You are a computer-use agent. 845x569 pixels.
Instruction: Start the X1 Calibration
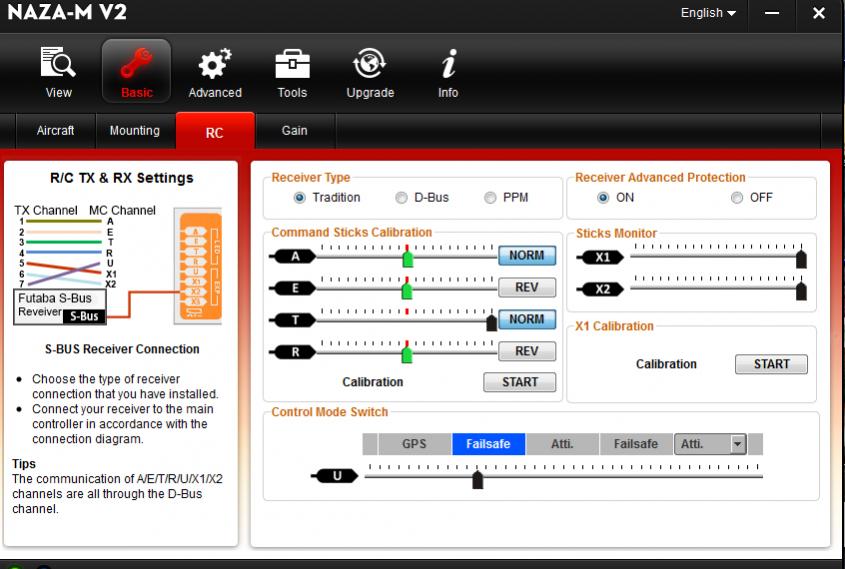pos(771,364)
